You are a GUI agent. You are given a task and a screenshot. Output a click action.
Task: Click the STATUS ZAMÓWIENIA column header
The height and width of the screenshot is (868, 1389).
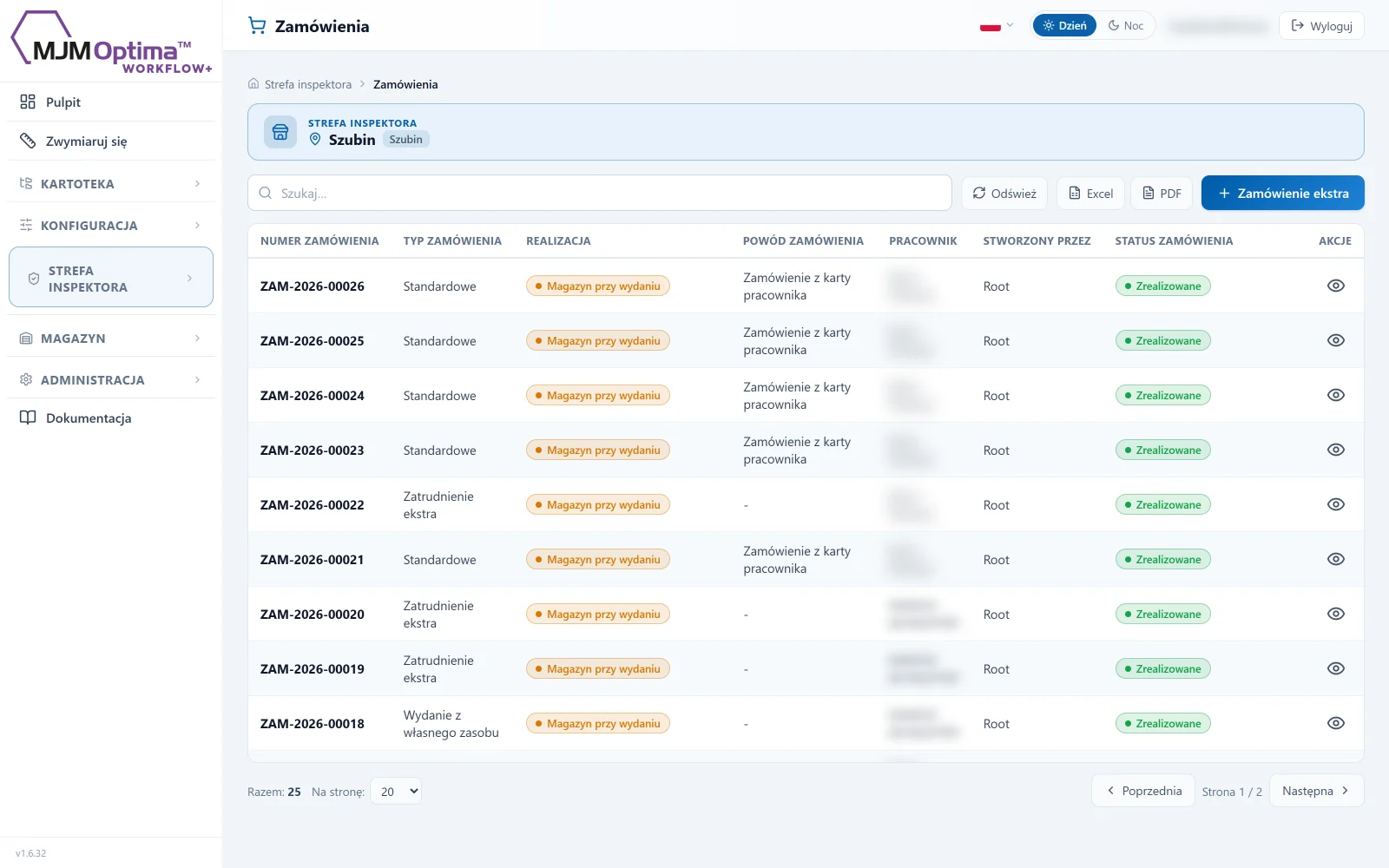[x=1174, y=240]
